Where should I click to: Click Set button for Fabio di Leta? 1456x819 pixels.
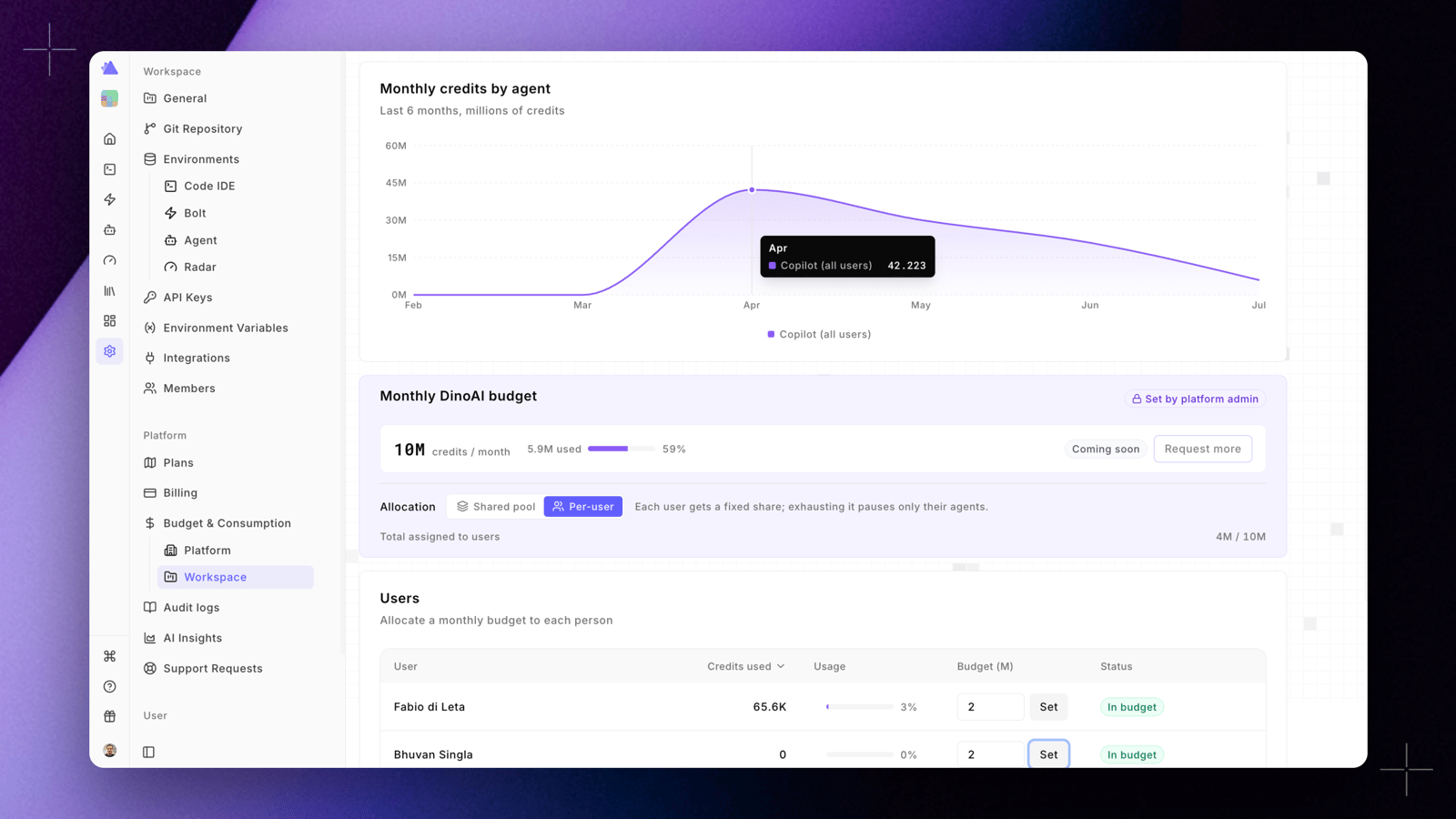tap(1048, 707)
